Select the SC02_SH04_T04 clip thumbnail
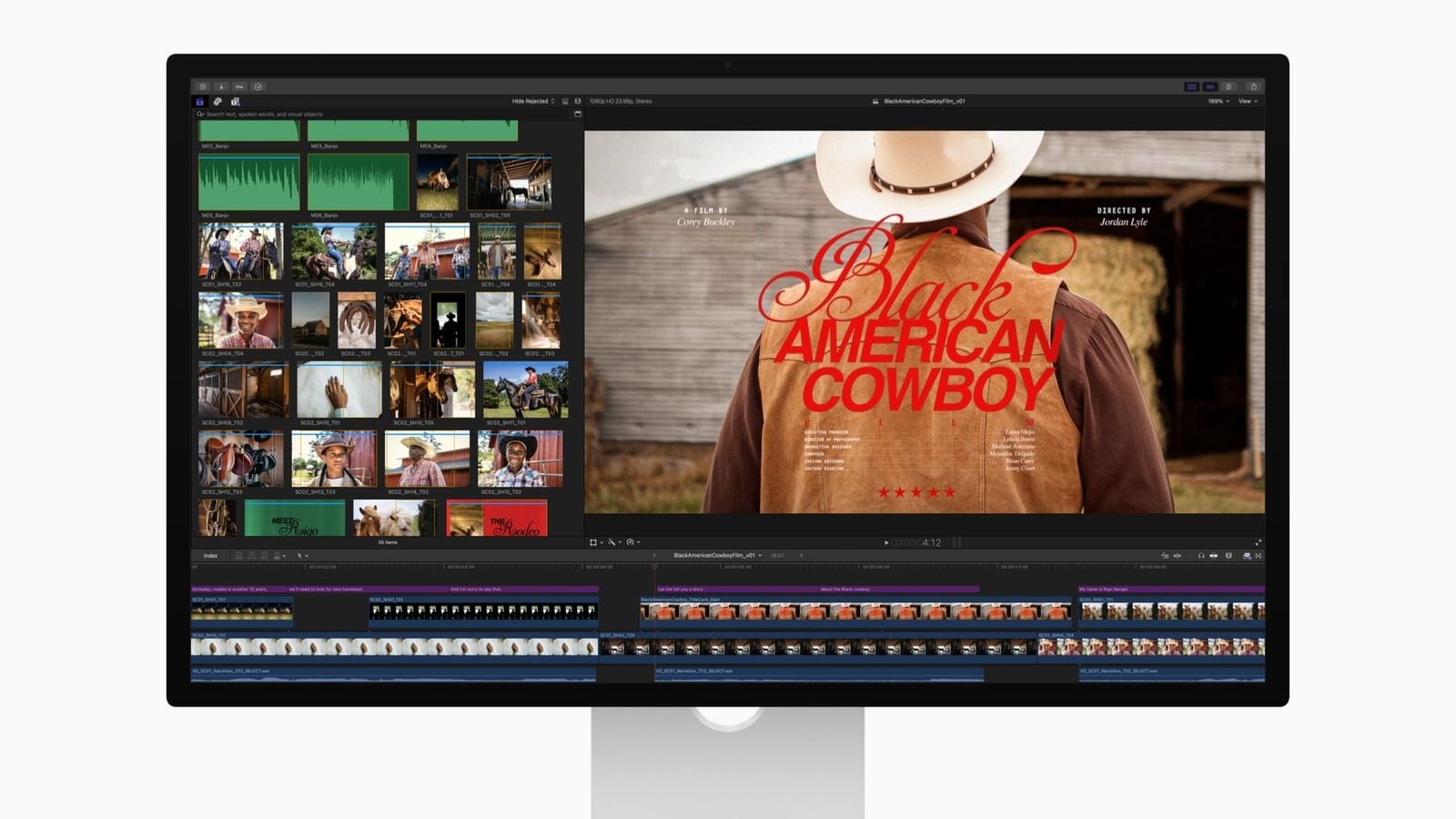 point(240,320)
